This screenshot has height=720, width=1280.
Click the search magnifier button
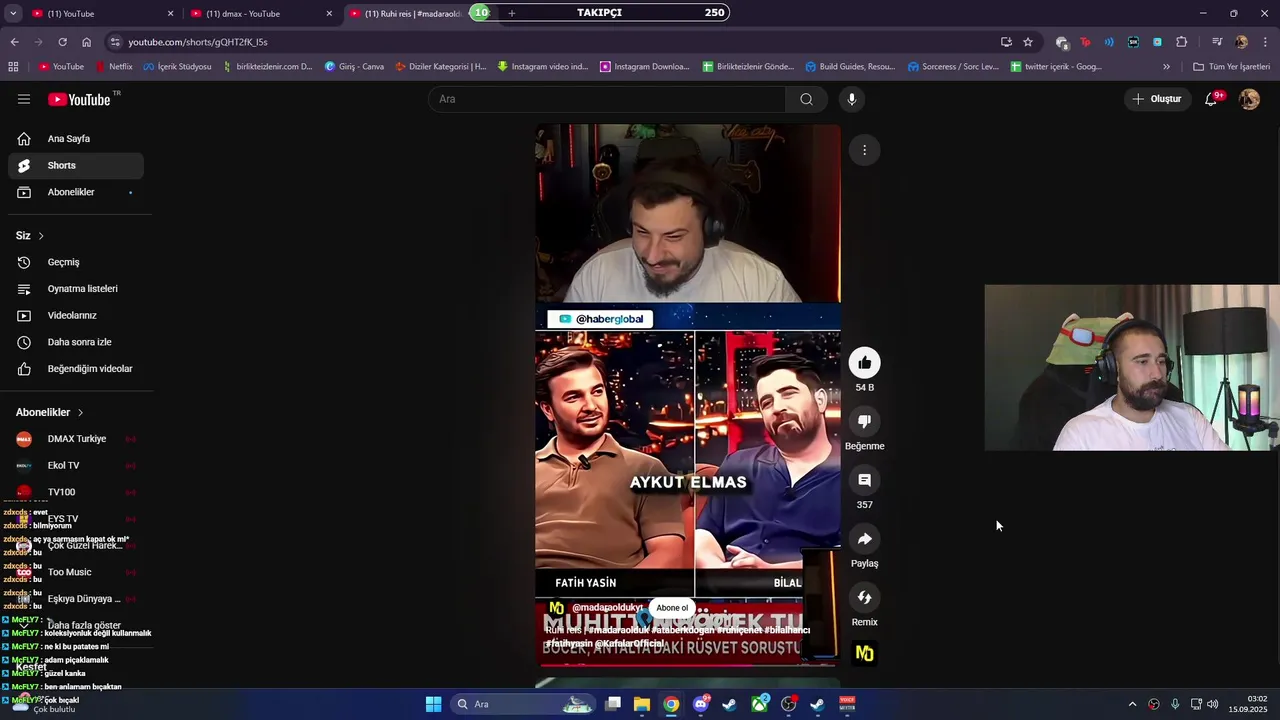[x=806, y=99]
